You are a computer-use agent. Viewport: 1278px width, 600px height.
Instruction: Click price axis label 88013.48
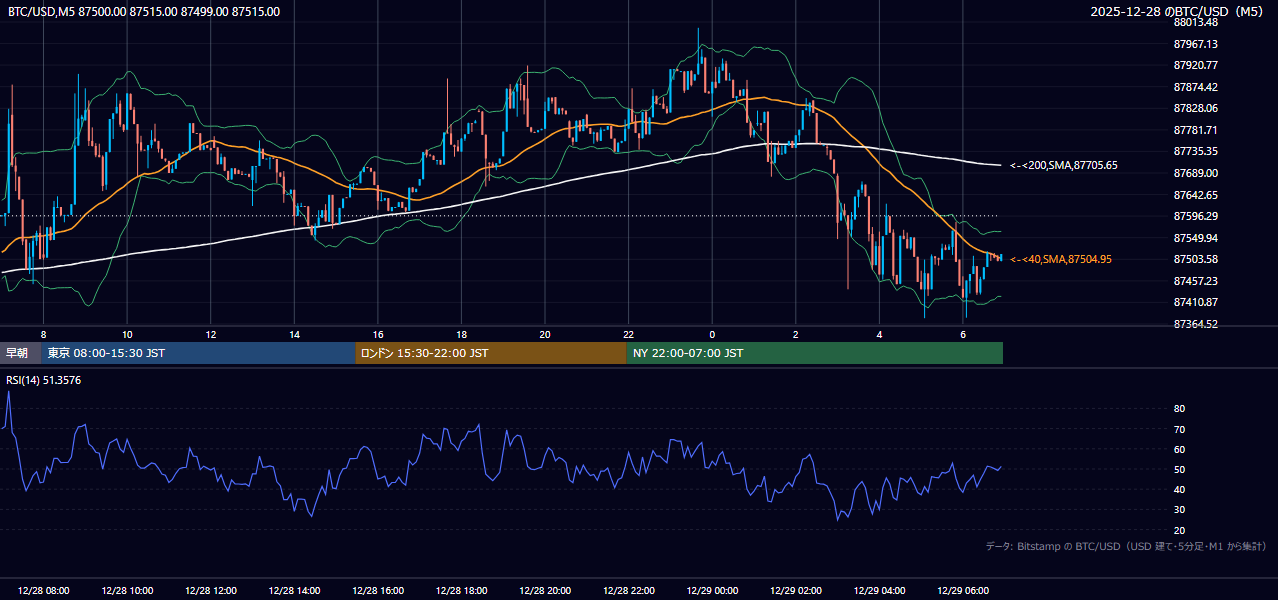click(1196, 22)
